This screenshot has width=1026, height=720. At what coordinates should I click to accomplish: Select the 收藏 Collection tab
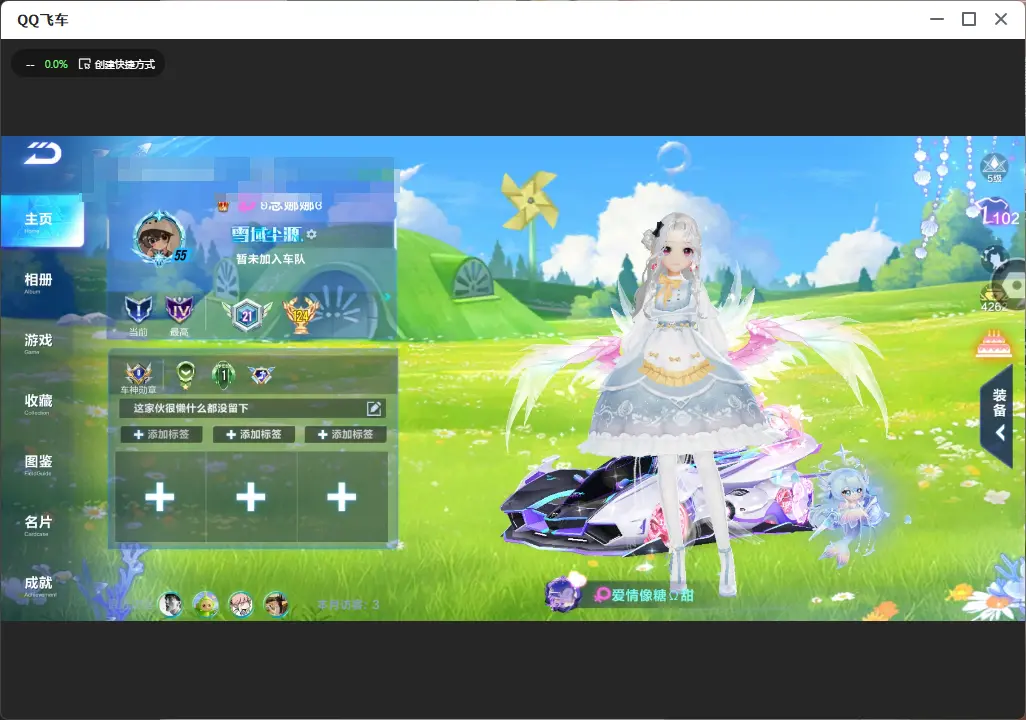coord(38,404)
